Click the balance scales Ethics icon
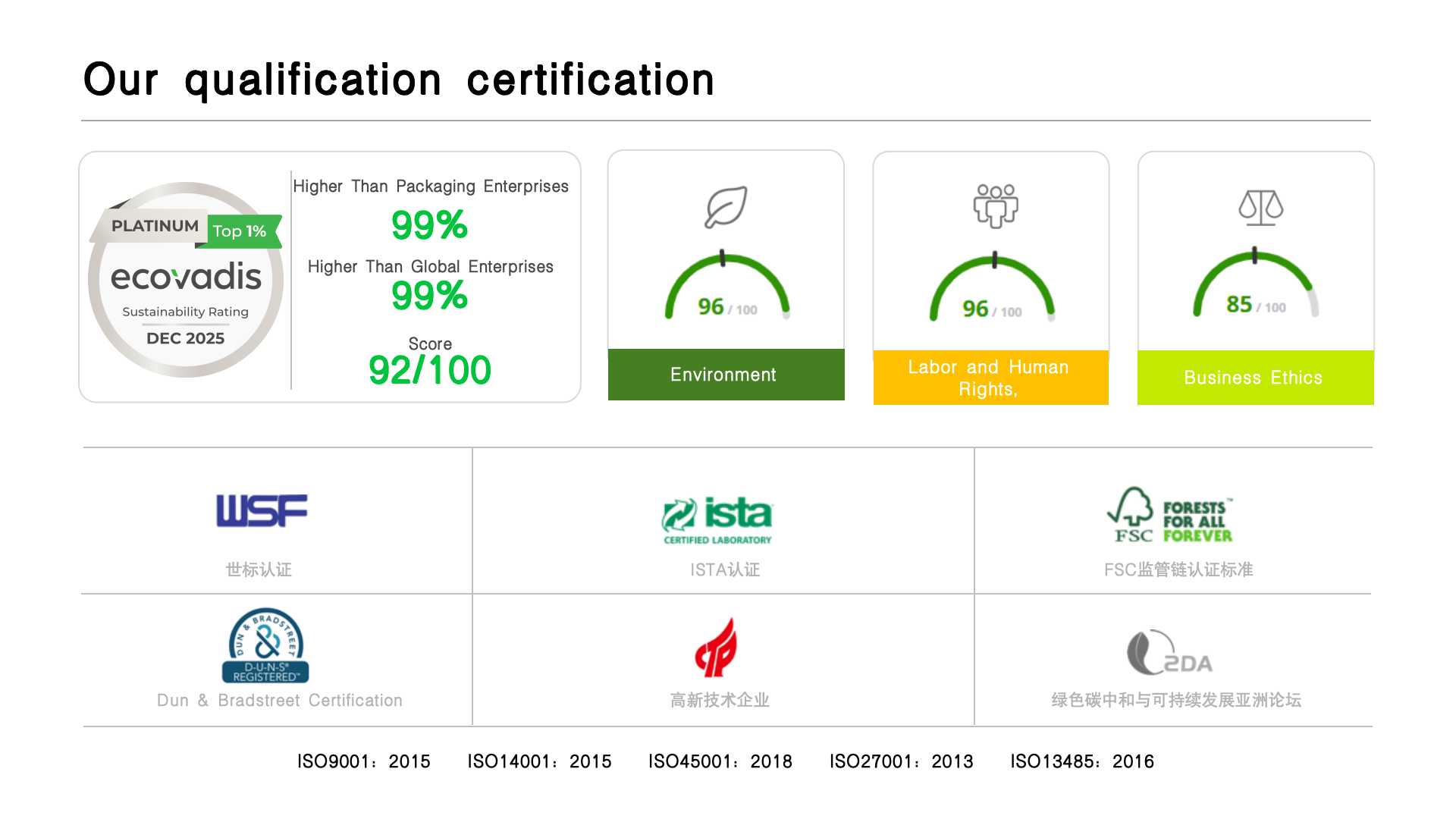This screenshot has height=819, width=1456. 1260,207
